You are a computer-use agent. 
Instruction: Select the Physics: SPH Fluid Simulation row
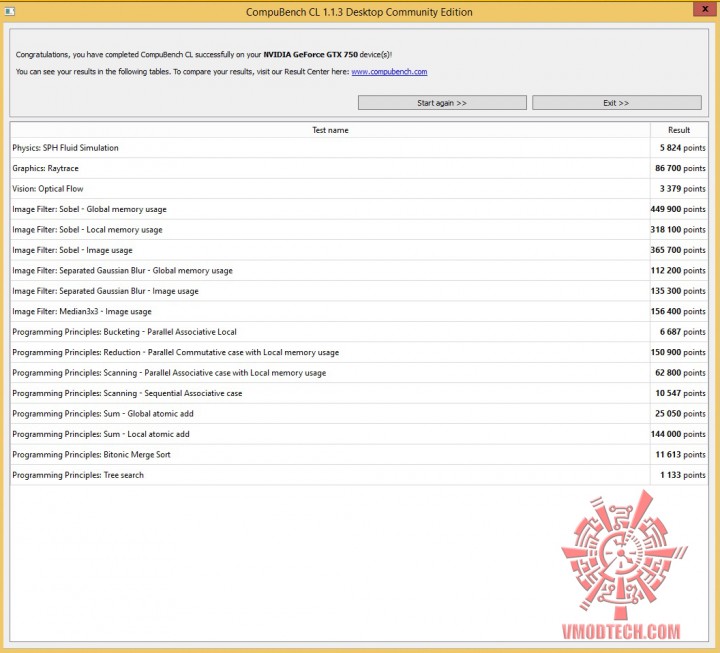click(359, 148)
